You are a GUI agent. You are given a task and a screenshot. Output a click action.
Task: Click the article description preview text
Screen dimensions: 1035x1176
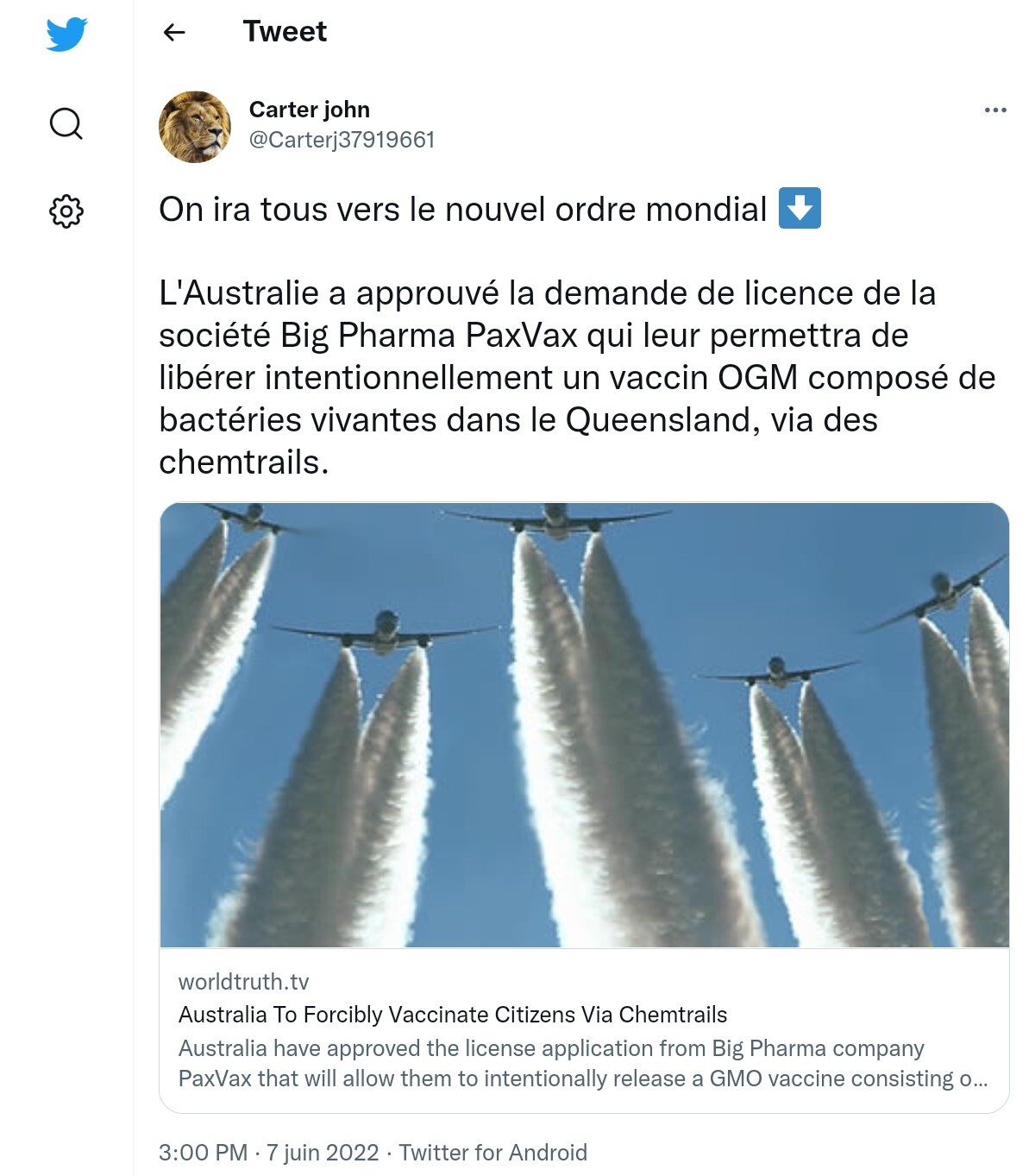point(583,1063)
